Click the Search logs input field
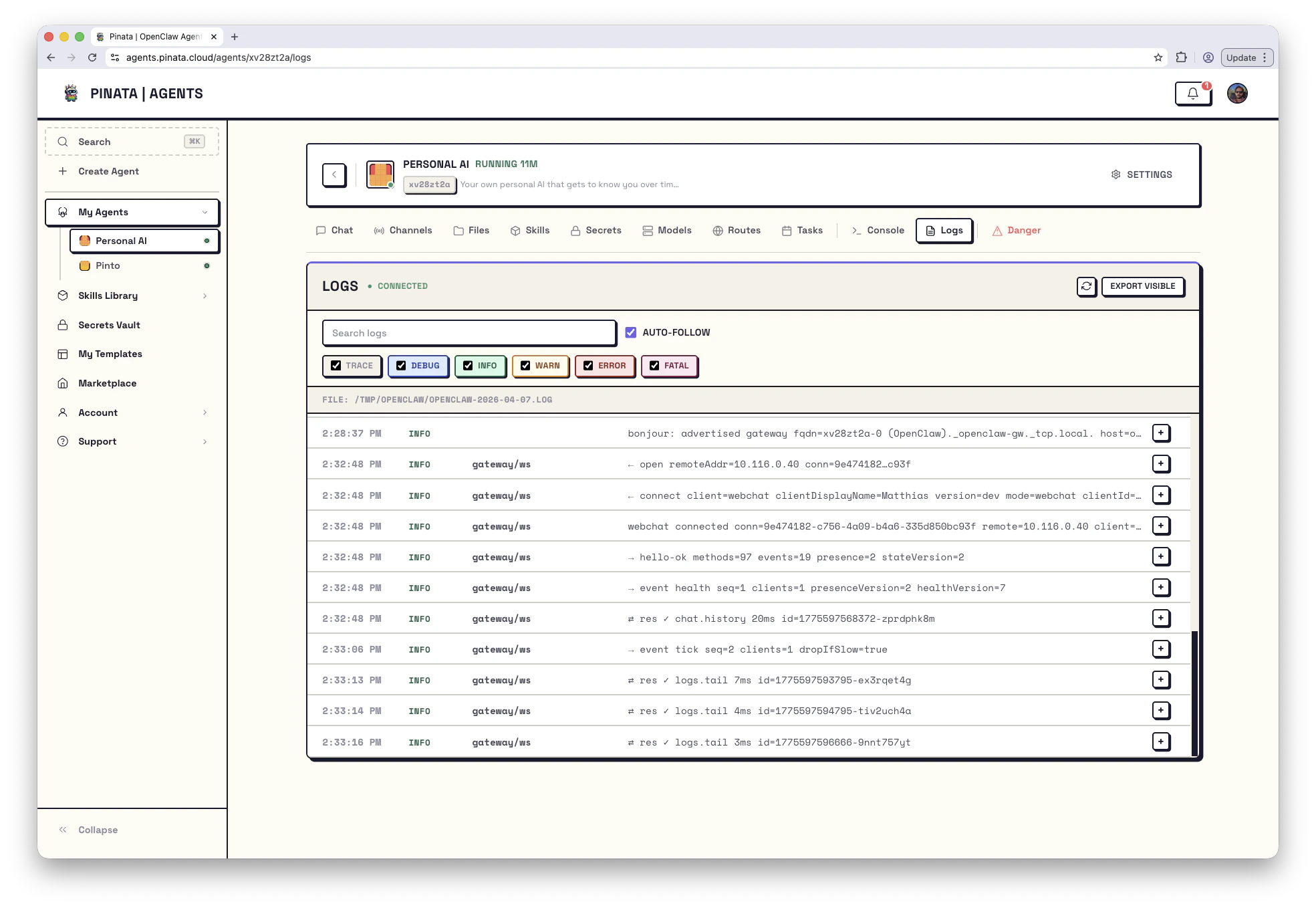 (469, 333)
